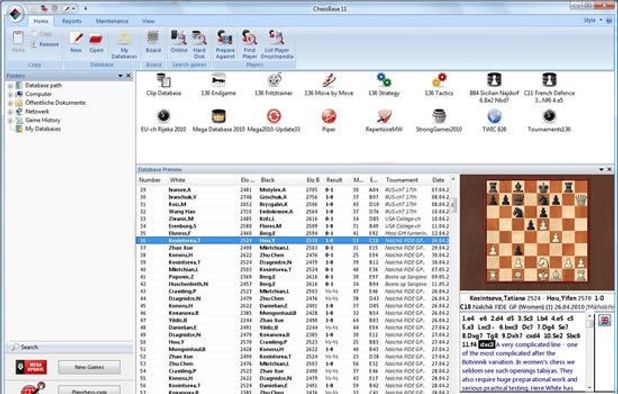Click the ChessBase application logo button

click(x=16, y=13)
